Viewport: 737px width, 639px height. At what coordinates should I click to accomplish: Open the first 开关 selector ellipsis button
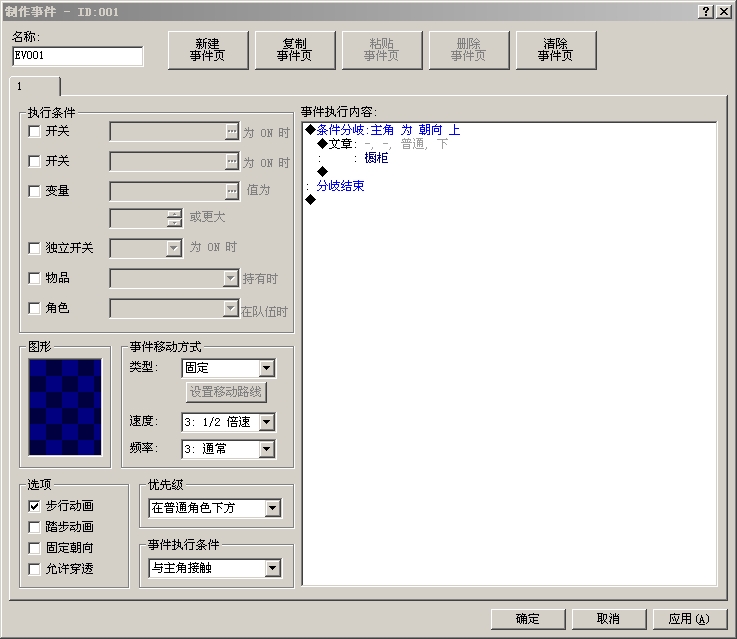coord(232,132)
